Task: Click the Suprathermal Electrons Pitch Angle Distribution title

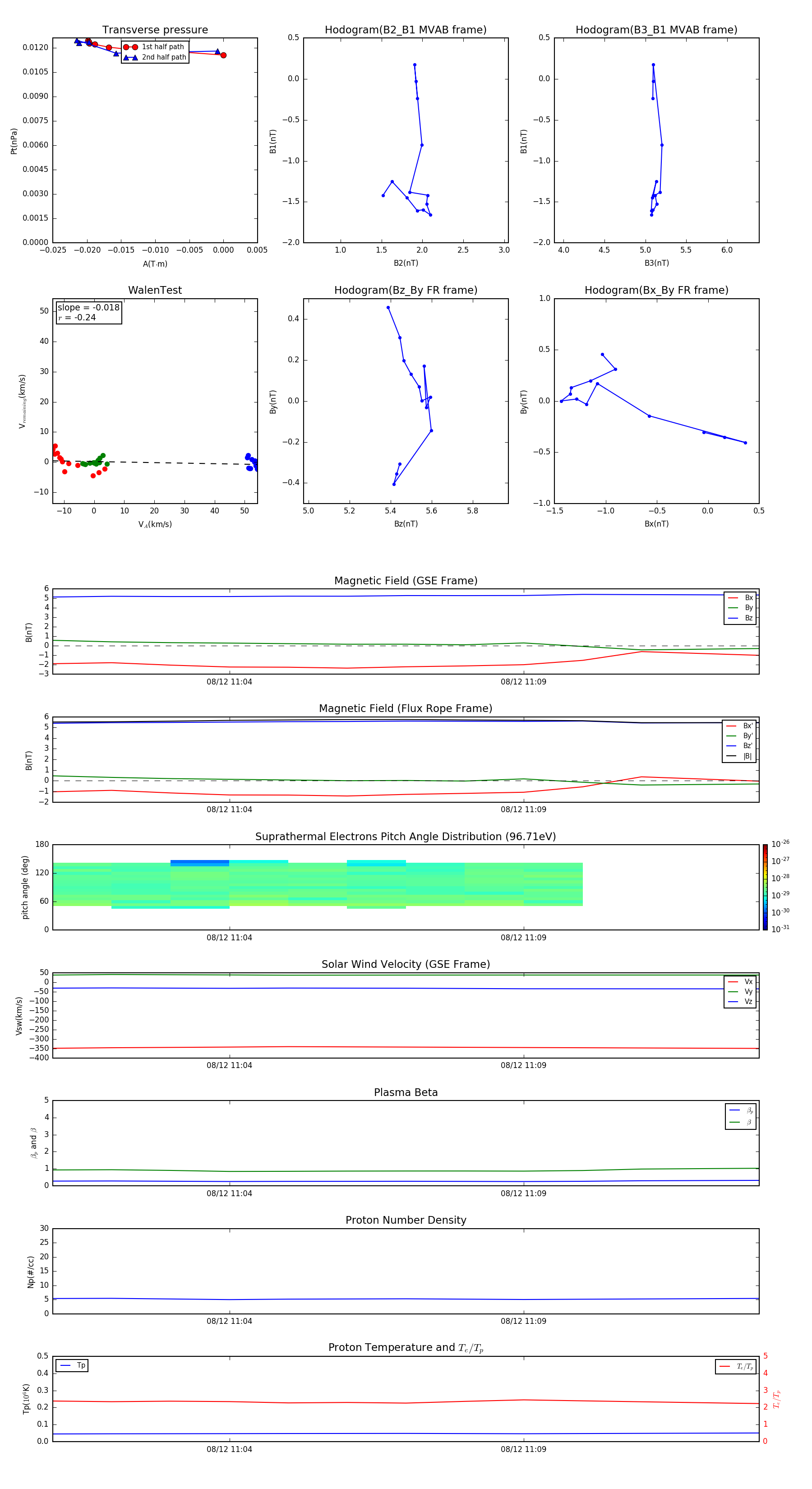Action: 406,837
